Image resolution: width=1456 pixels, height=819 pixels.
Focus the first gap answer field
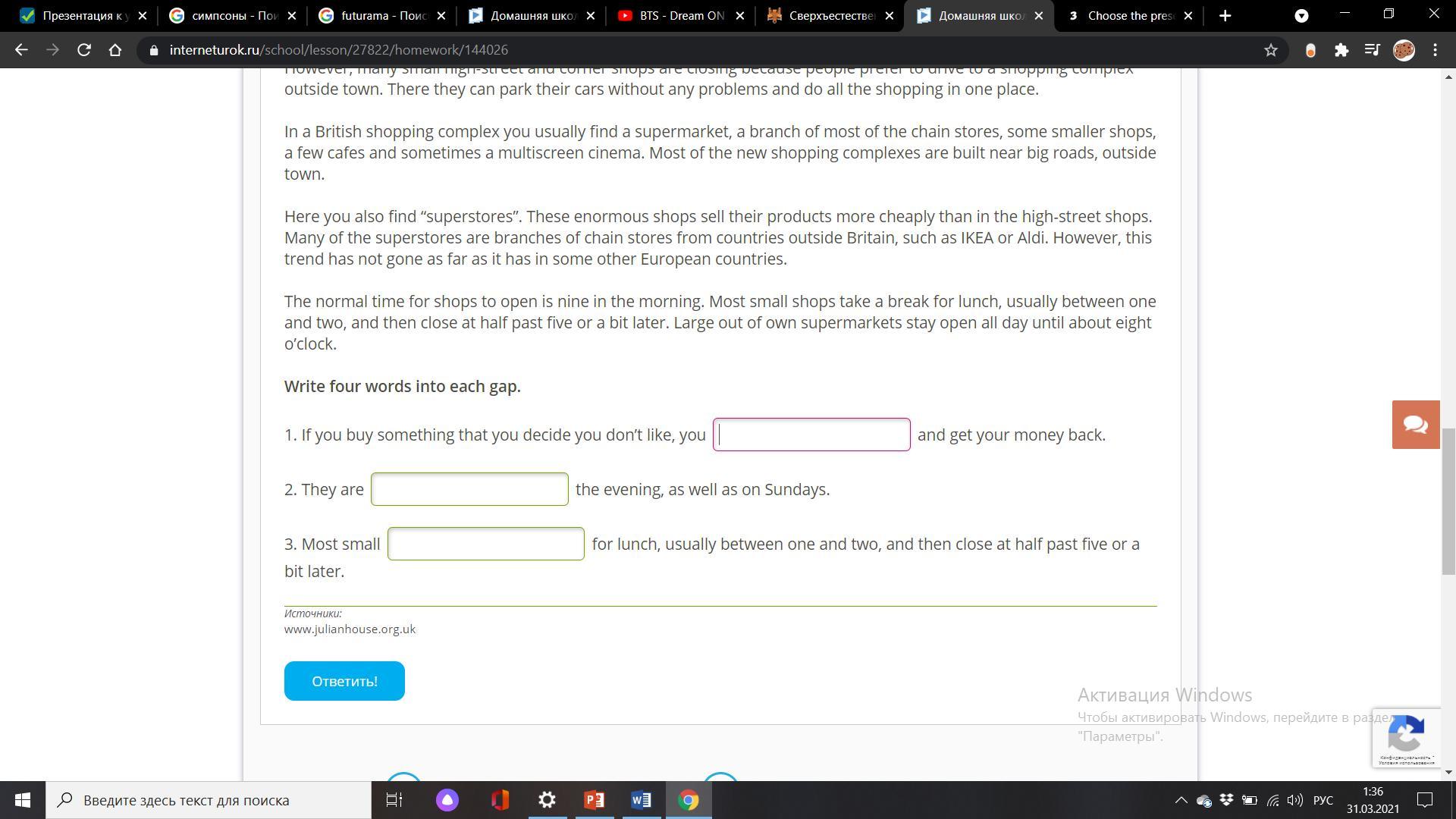pos(811,435)
